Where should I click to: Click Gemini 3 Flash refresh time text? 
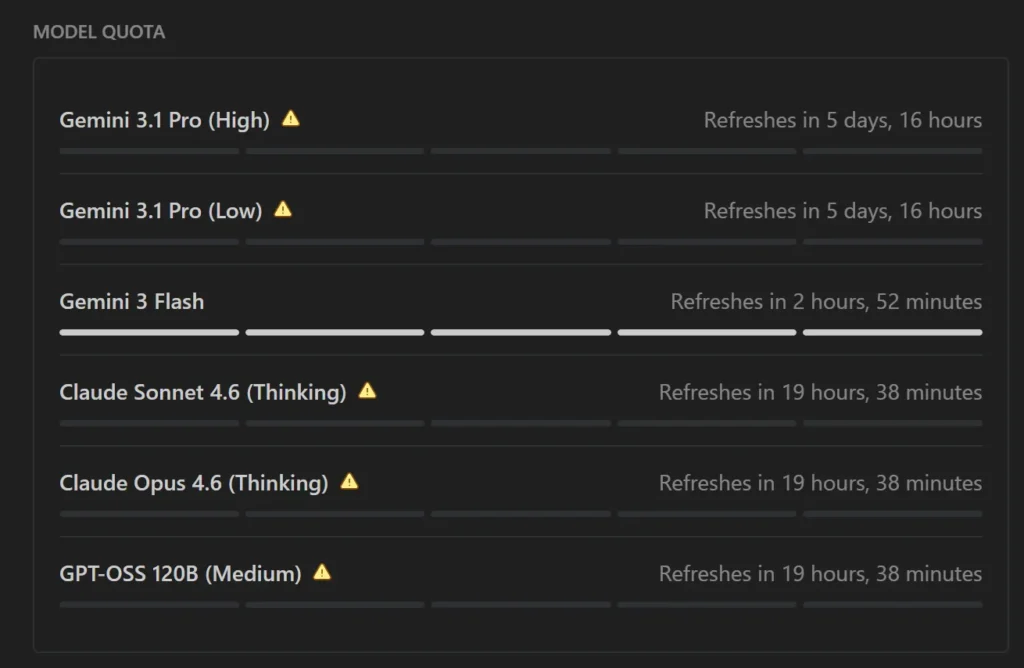click(x=826, y=301)
